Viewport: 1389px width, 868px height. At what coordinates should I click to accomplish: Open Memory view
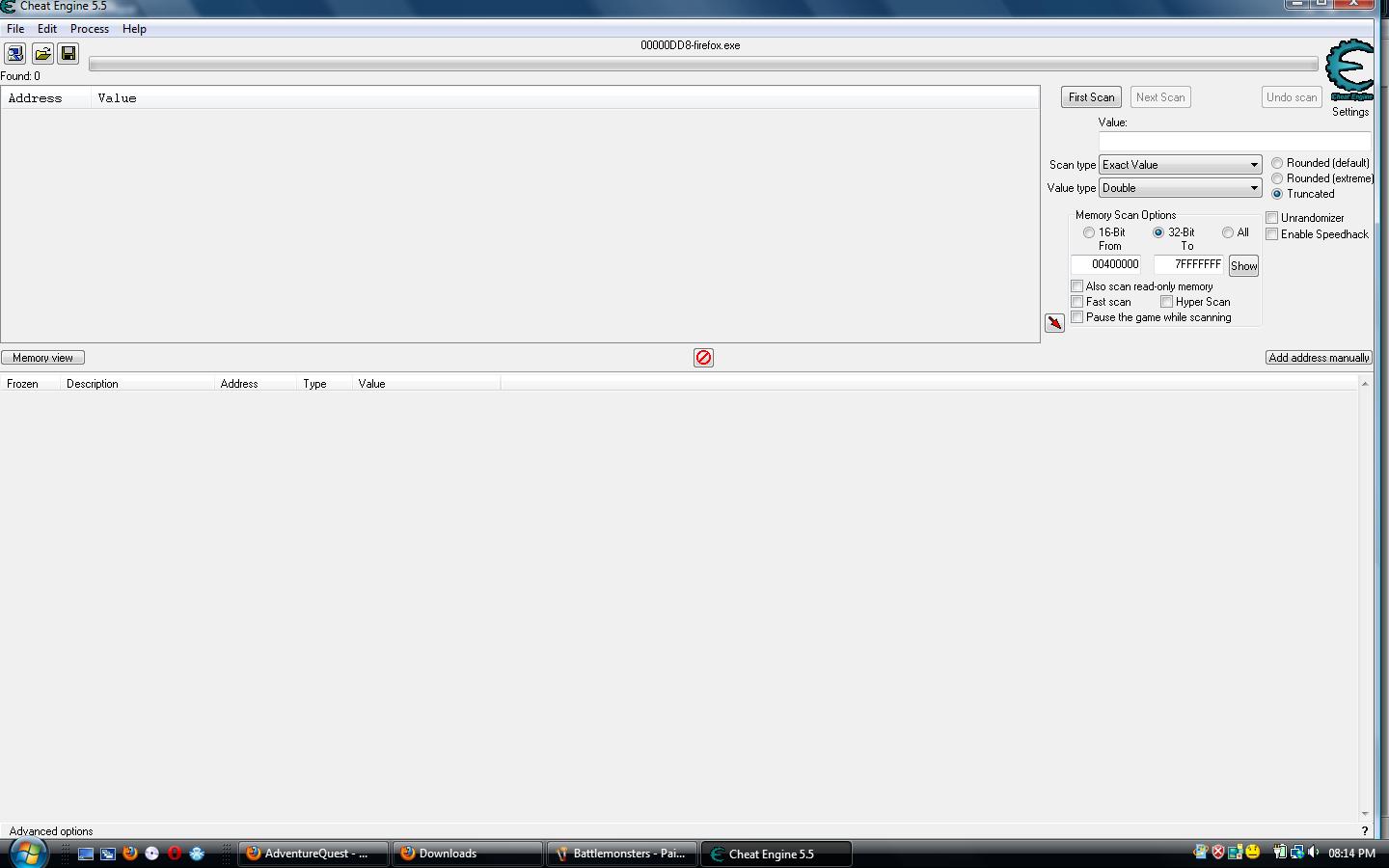[x=42, y=358]
